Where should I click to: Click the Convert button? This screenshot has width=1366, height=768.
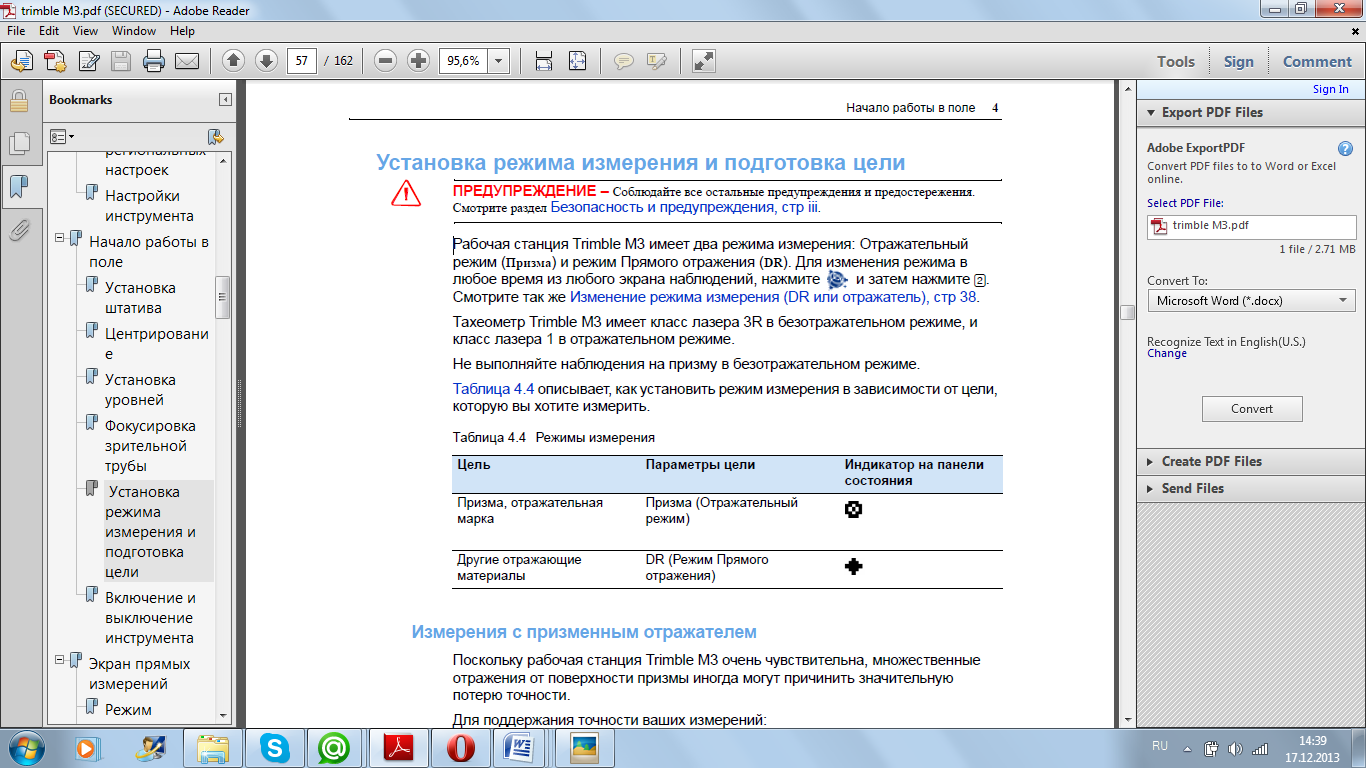[1252, 408]
